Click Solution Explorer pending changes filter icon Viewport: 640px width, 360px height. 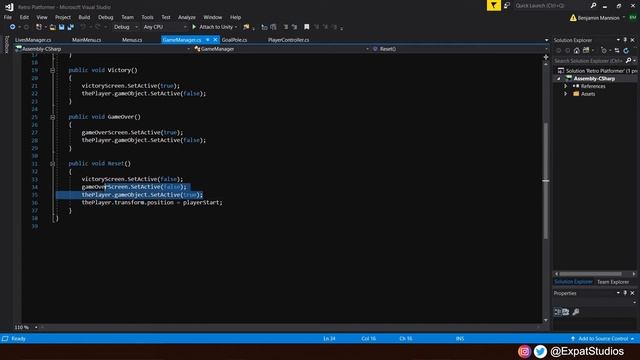pos(604,51)
